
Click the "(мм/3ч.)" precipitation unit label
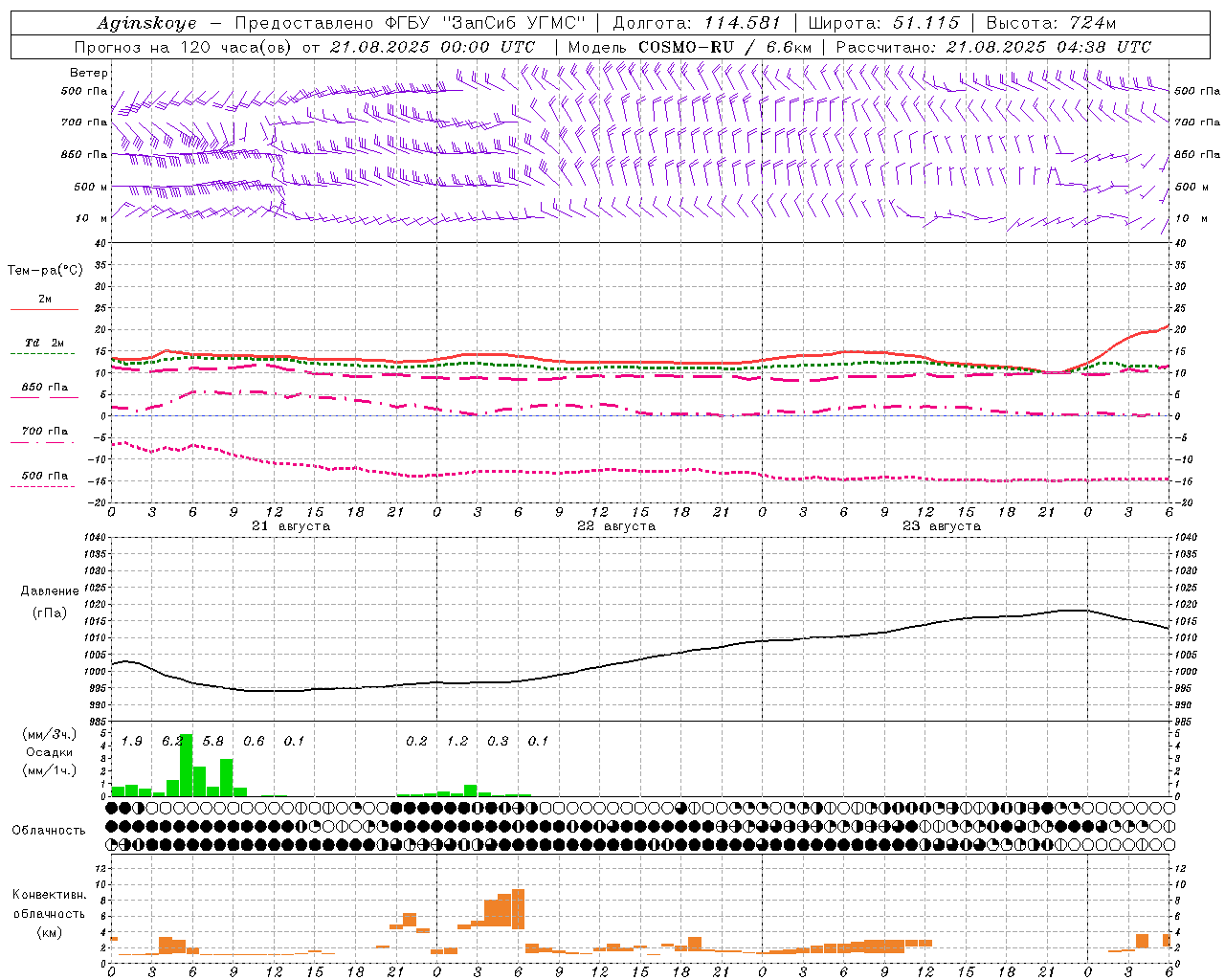tap(50, 734)
